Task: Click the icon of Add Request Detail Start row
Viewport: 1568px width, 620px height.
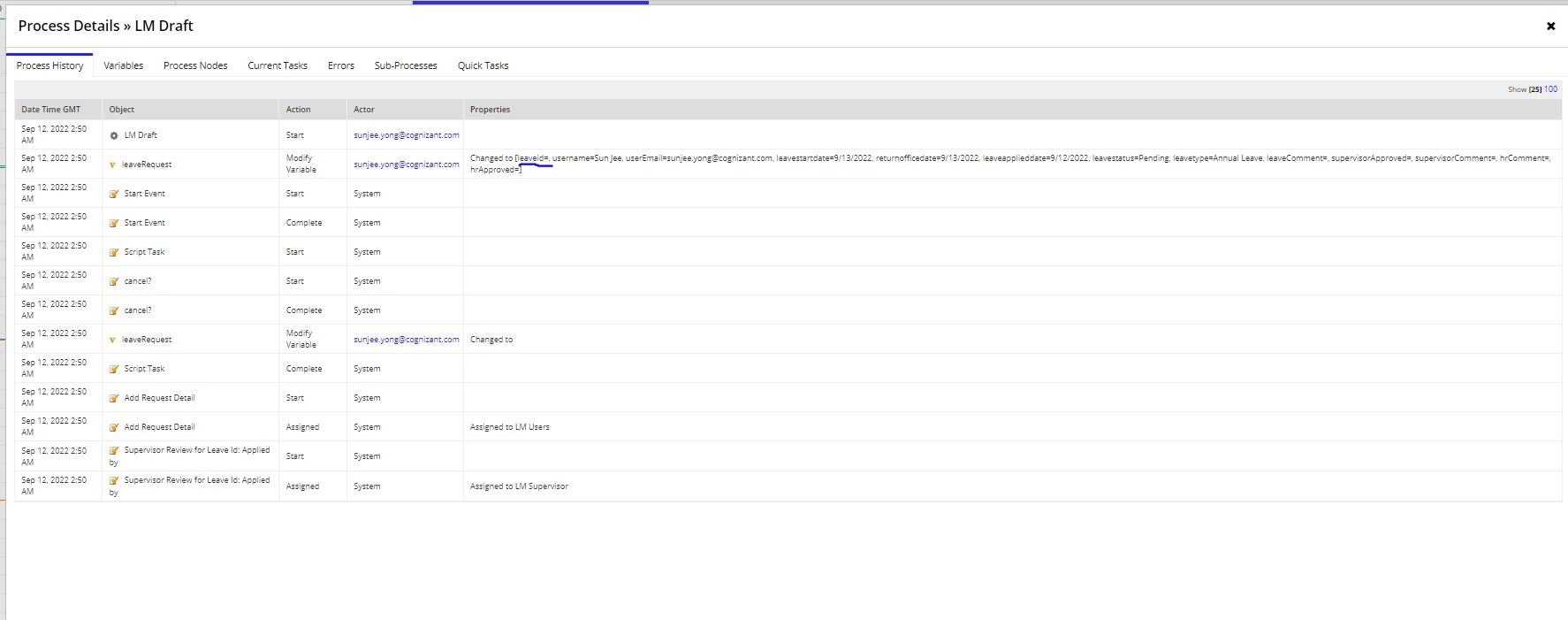Action: pyautogui.click(x=114, y=398)
